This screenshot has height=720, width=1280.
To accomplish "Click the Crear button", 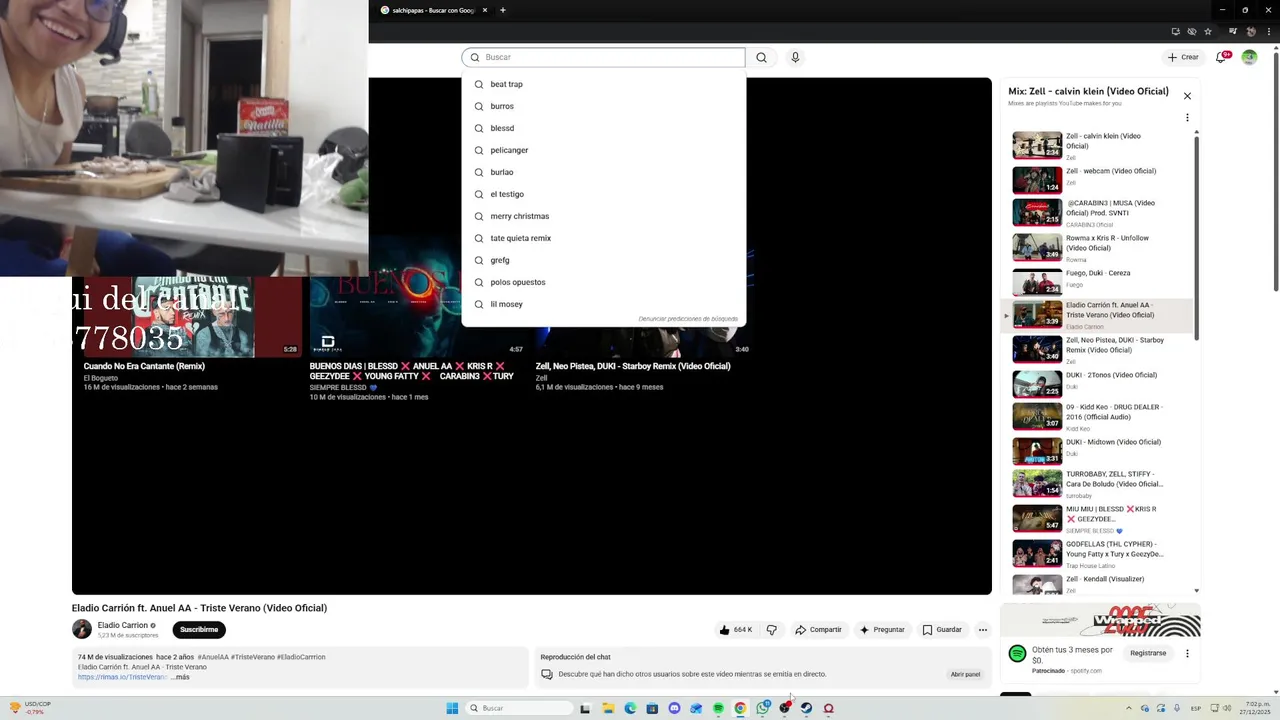I will [1183, 57].
